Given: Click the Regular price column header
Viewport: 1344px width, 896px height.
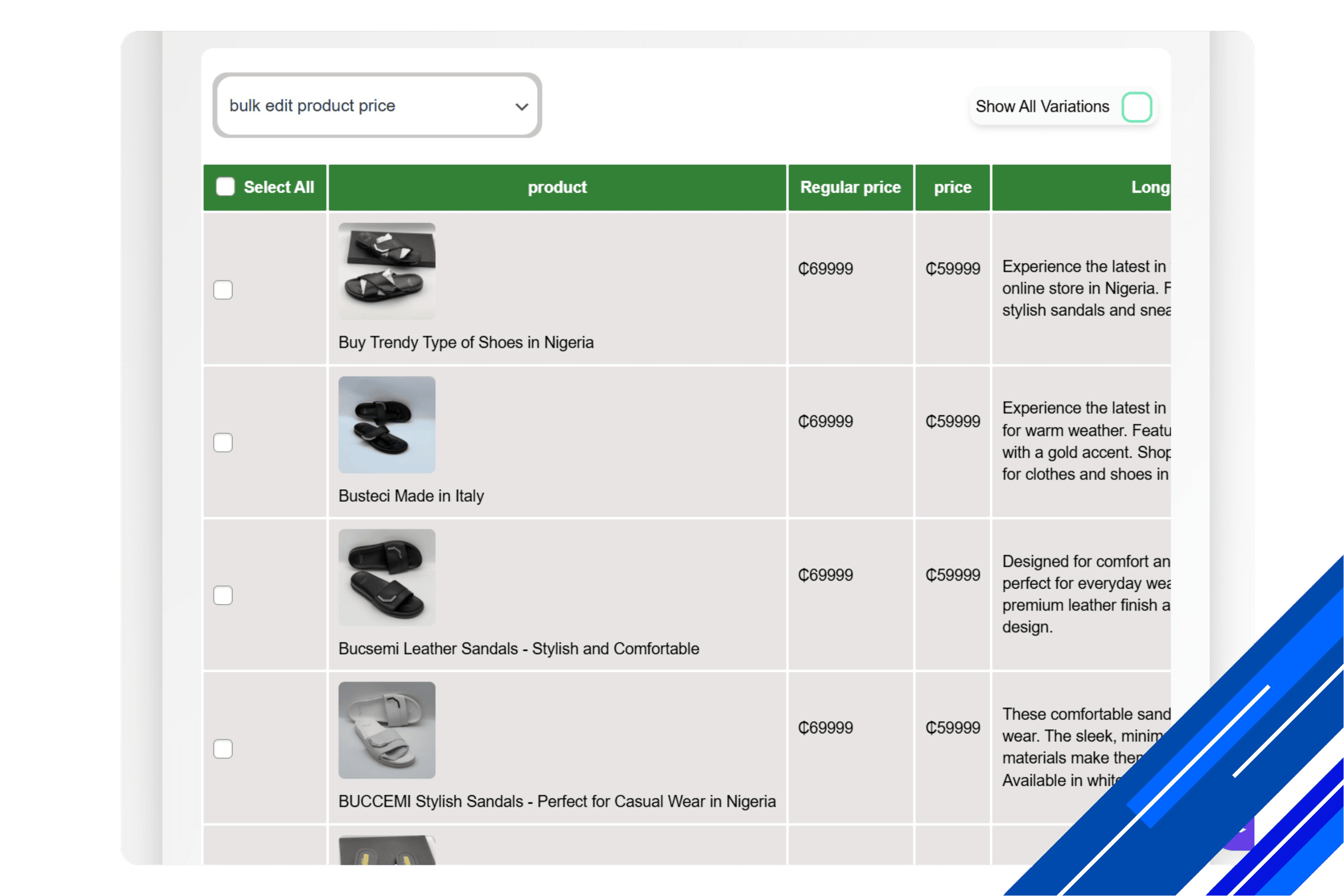Looking at the screenshot, I should (850, 186).
